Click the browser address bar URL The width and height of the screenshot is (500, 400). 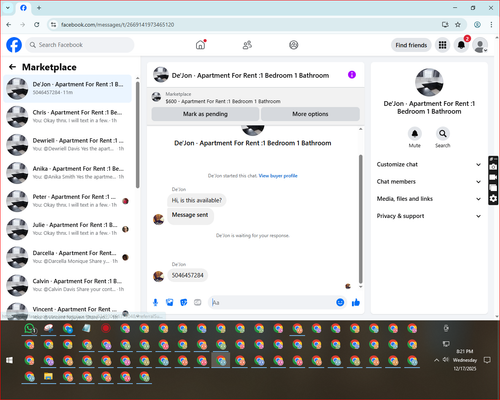point(117,25)
